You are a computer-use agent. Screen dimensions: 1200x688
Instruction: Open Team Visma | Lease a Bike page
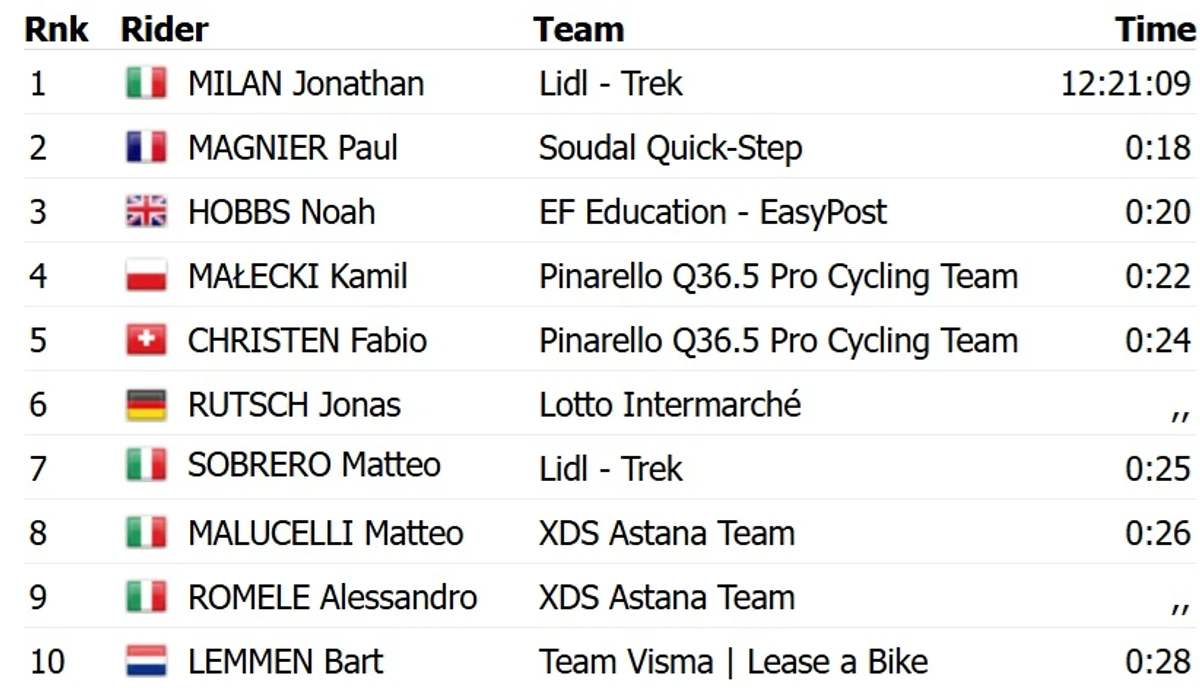click(x=733, y=662)
